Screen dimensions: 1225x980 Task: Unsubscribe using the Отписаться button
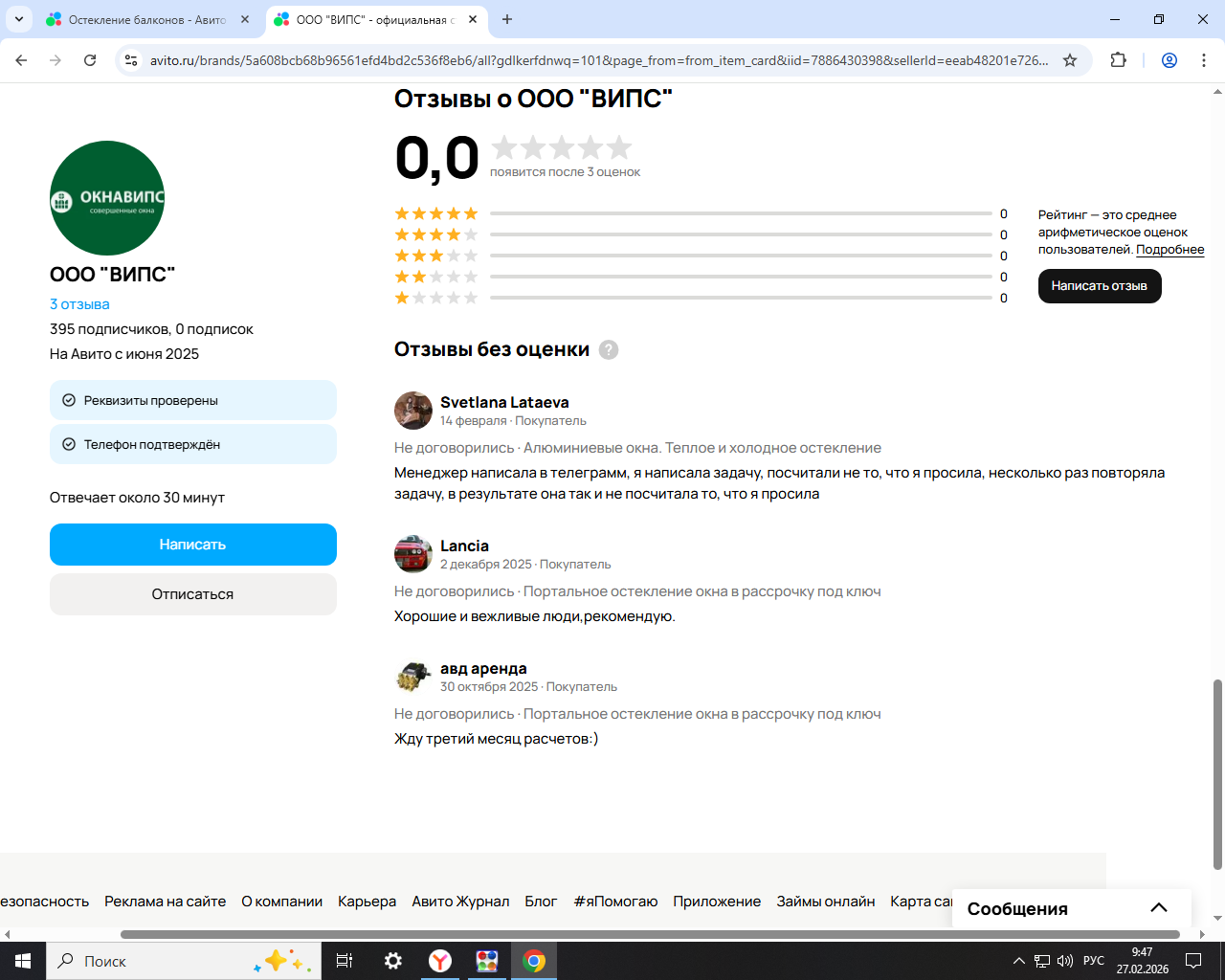coord(192,594)
